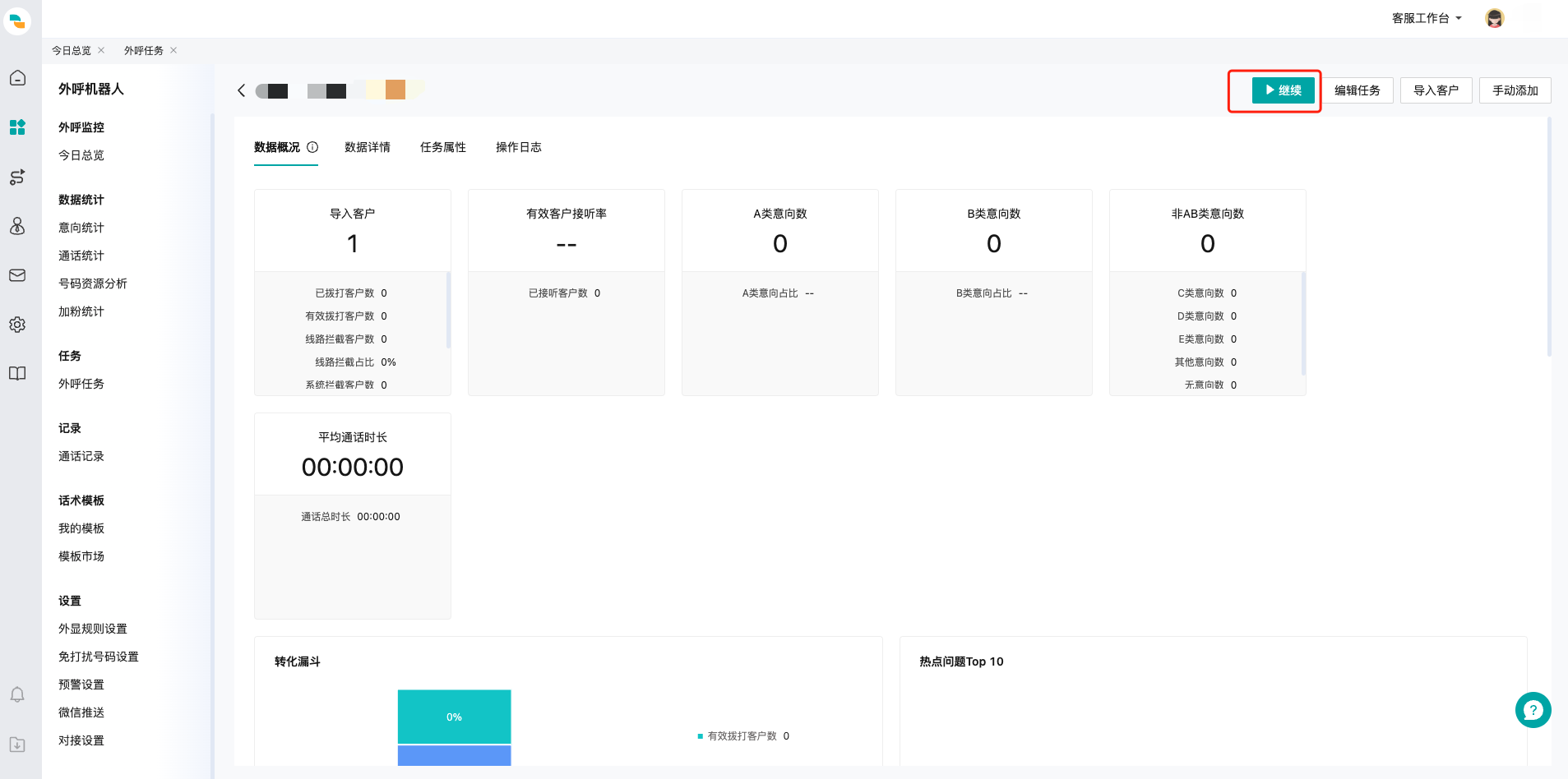Click the 导入客户 stat card title
The height and width of the screenshot is (779, 1568).
point(353,214)
